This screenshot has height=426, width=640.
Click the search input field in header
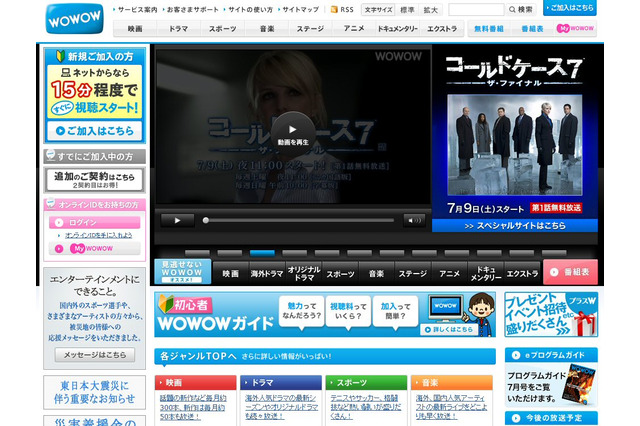point(476,9)
